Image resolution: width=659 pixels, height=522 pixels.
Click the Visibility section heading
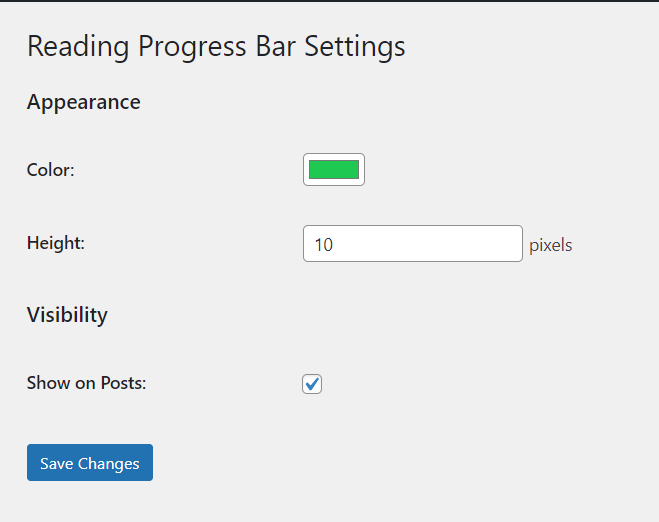(67, 315)
